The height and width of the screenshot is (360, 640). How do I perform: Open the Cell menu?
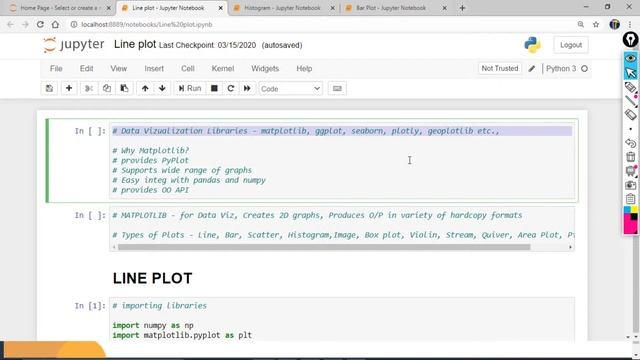(188, 69)
